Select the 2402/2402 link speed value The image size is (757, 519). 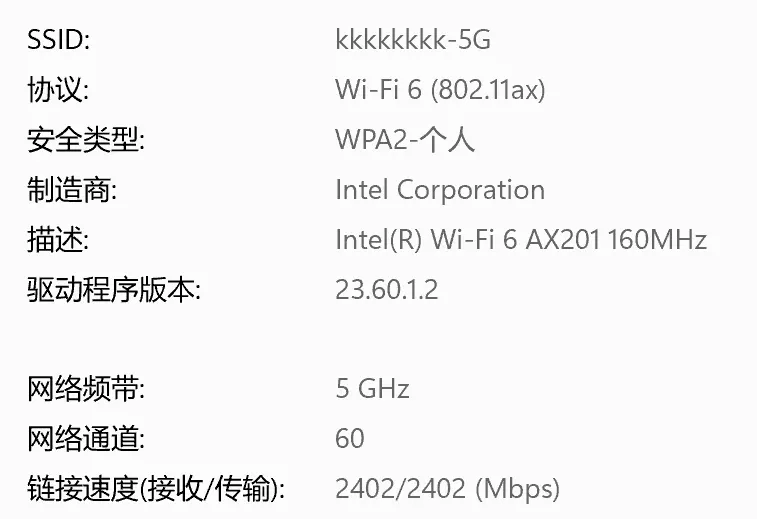point(400,489)
